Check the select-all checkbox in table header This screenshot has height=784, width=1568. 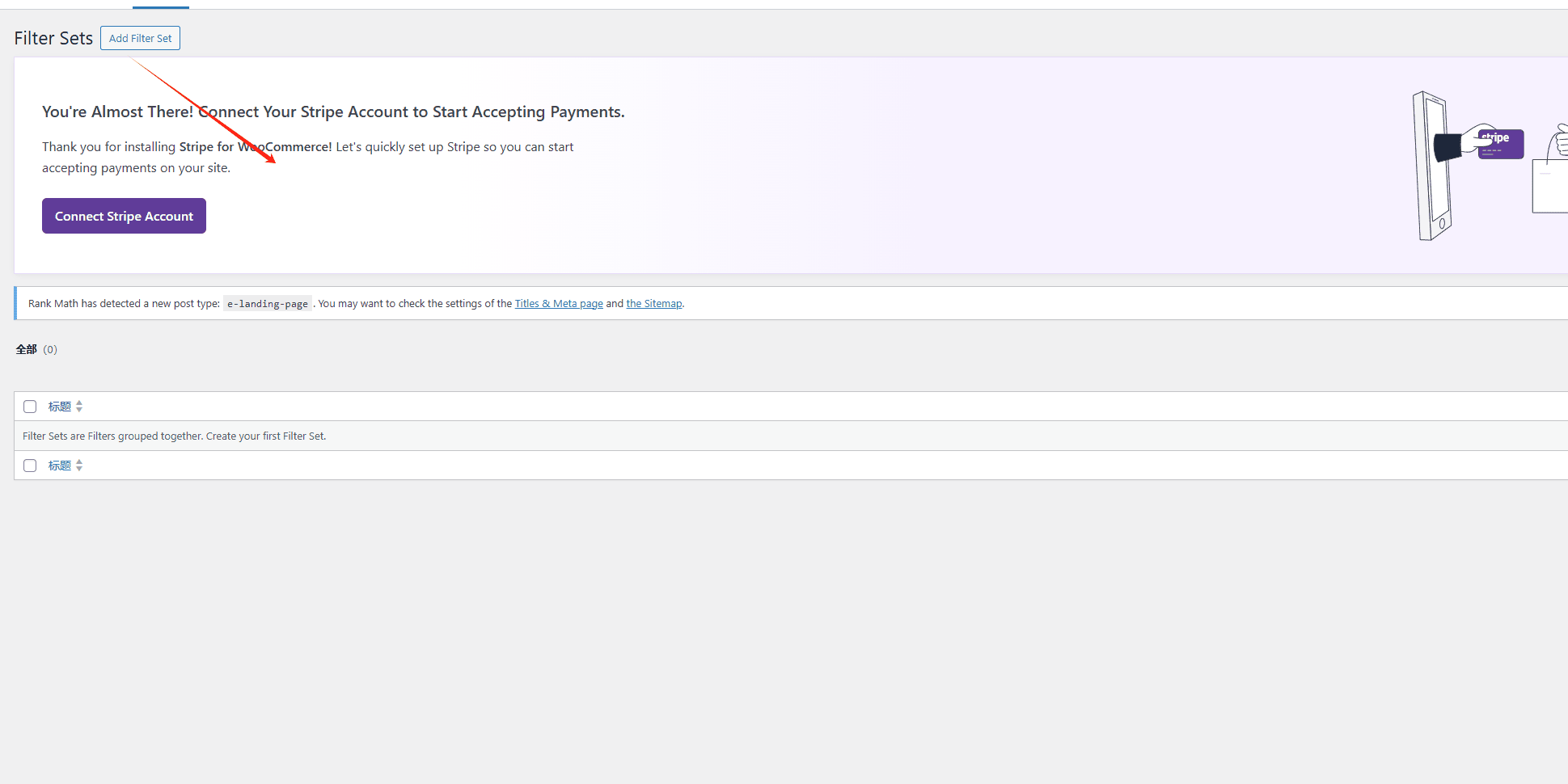tap(30, 407)
